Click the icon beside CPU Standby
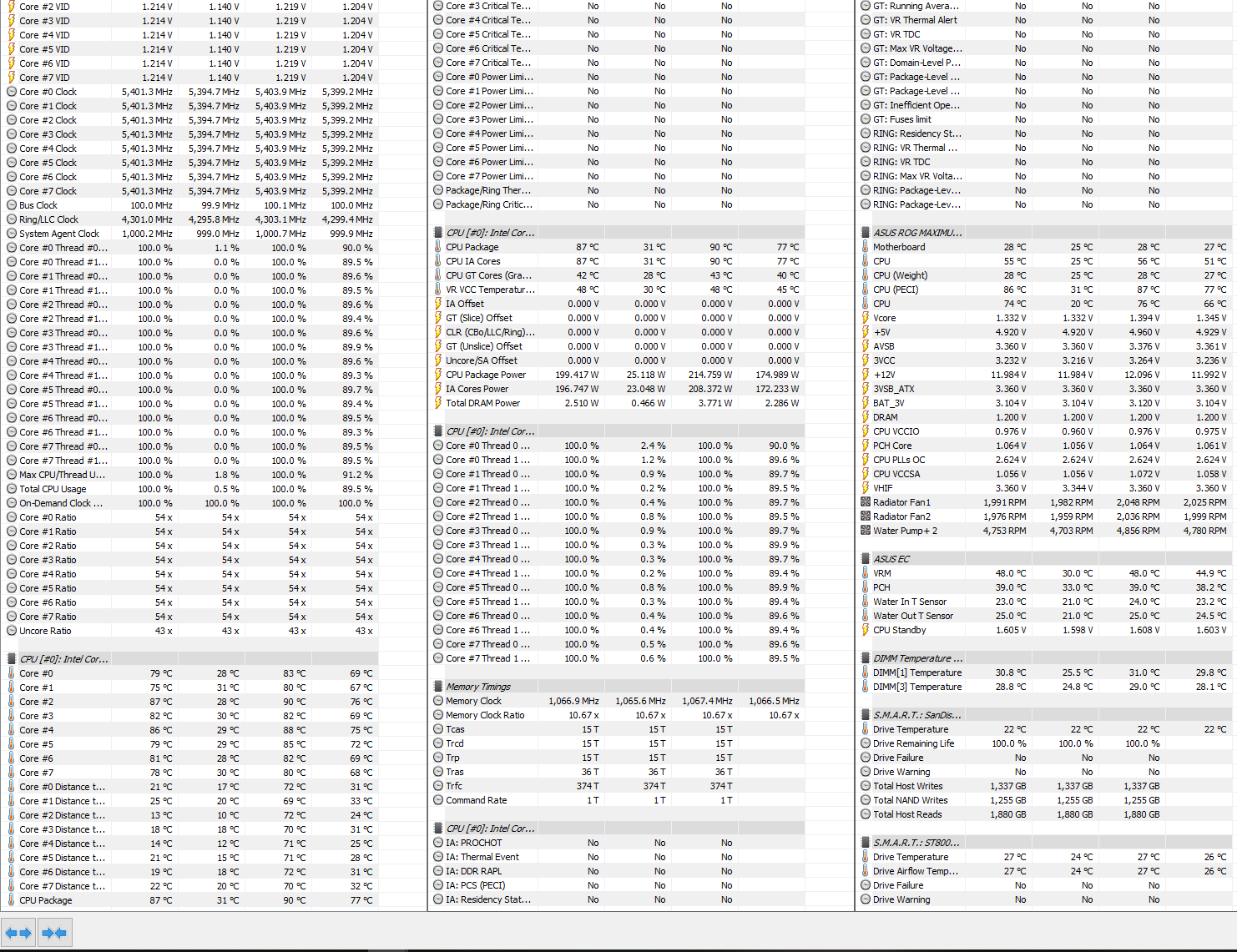The height and width of the screenshot is (952, 1237). pos(866,630)
